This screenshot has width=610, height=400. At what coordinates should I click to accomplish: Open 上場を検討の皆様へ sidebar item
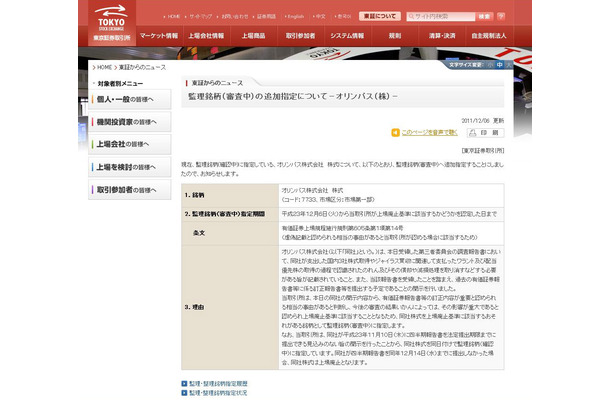pos(130,167)
